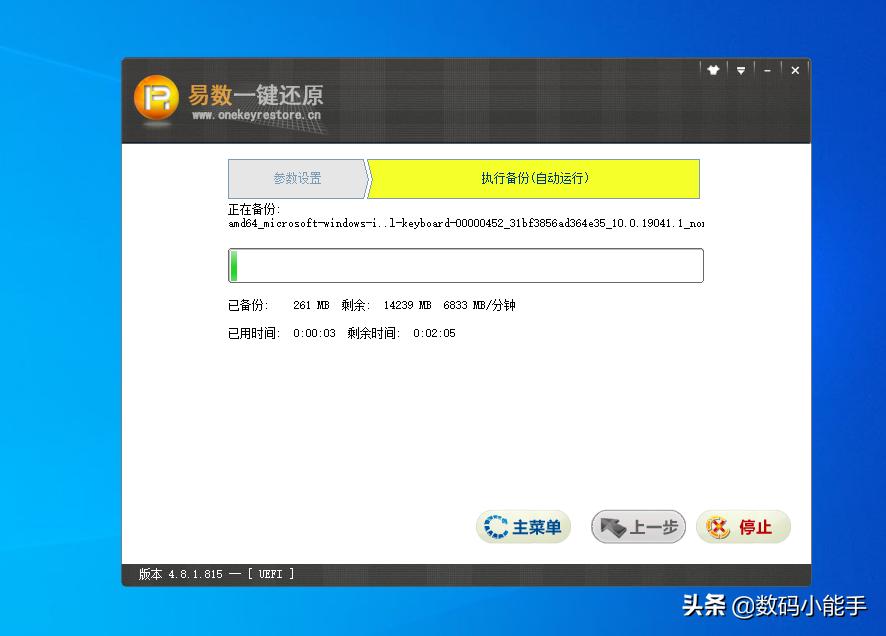Open the title bar dropdown arrow menu

[x=741, y=70]
